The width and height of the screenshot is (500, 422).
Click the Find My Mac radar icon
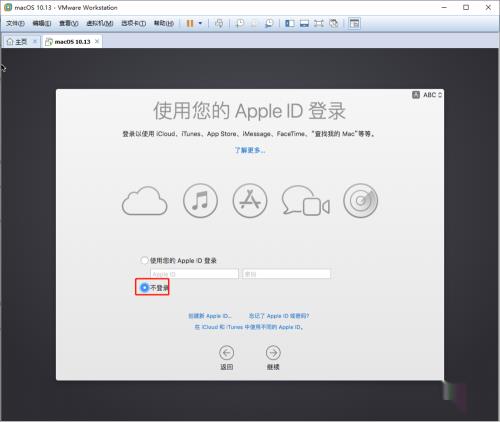[361, 201]
